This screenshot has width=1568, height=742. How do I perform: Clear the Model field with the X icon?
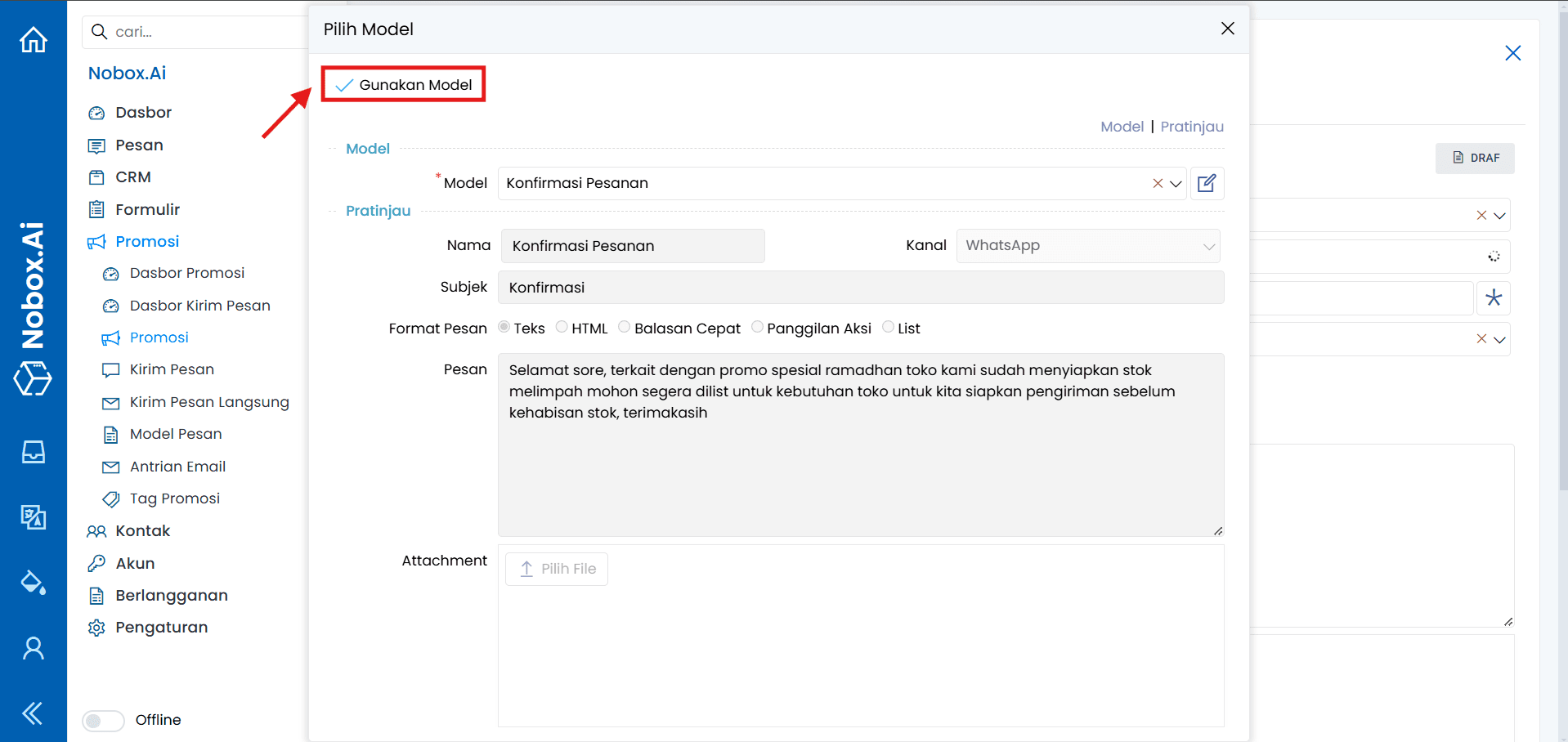(1157, 183)
